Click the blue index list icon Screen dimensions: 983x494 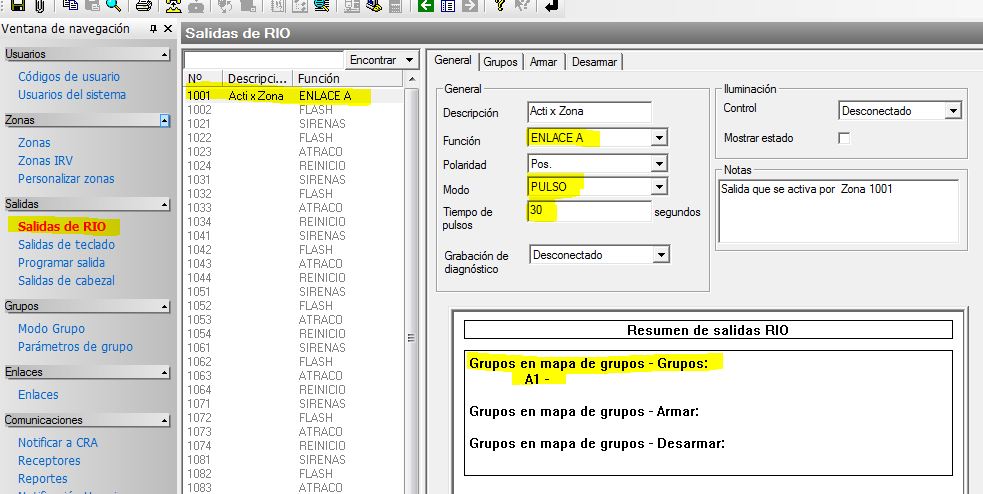[448, 6]
